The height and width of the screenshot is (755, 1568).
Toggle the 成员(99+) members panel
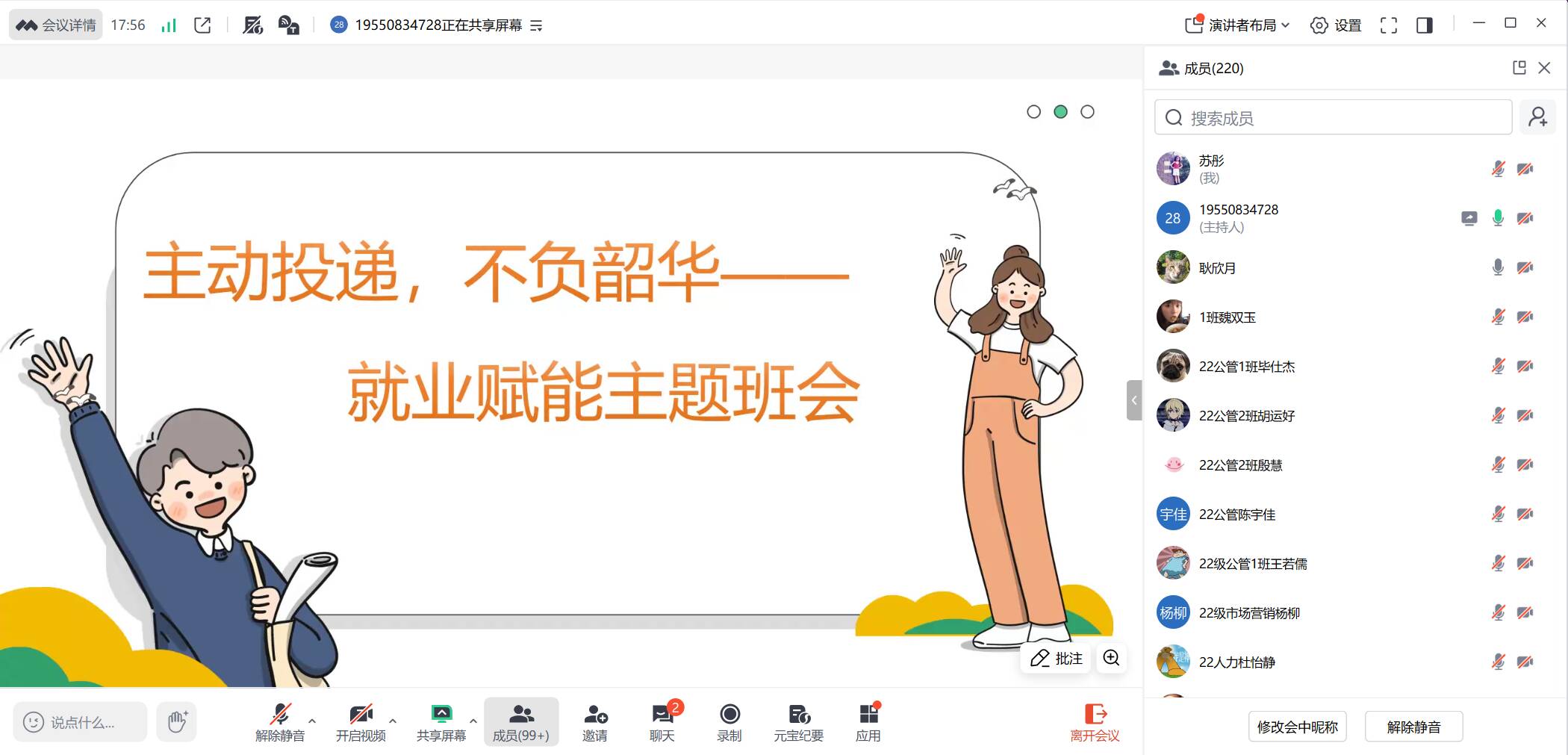click(520, 722)
